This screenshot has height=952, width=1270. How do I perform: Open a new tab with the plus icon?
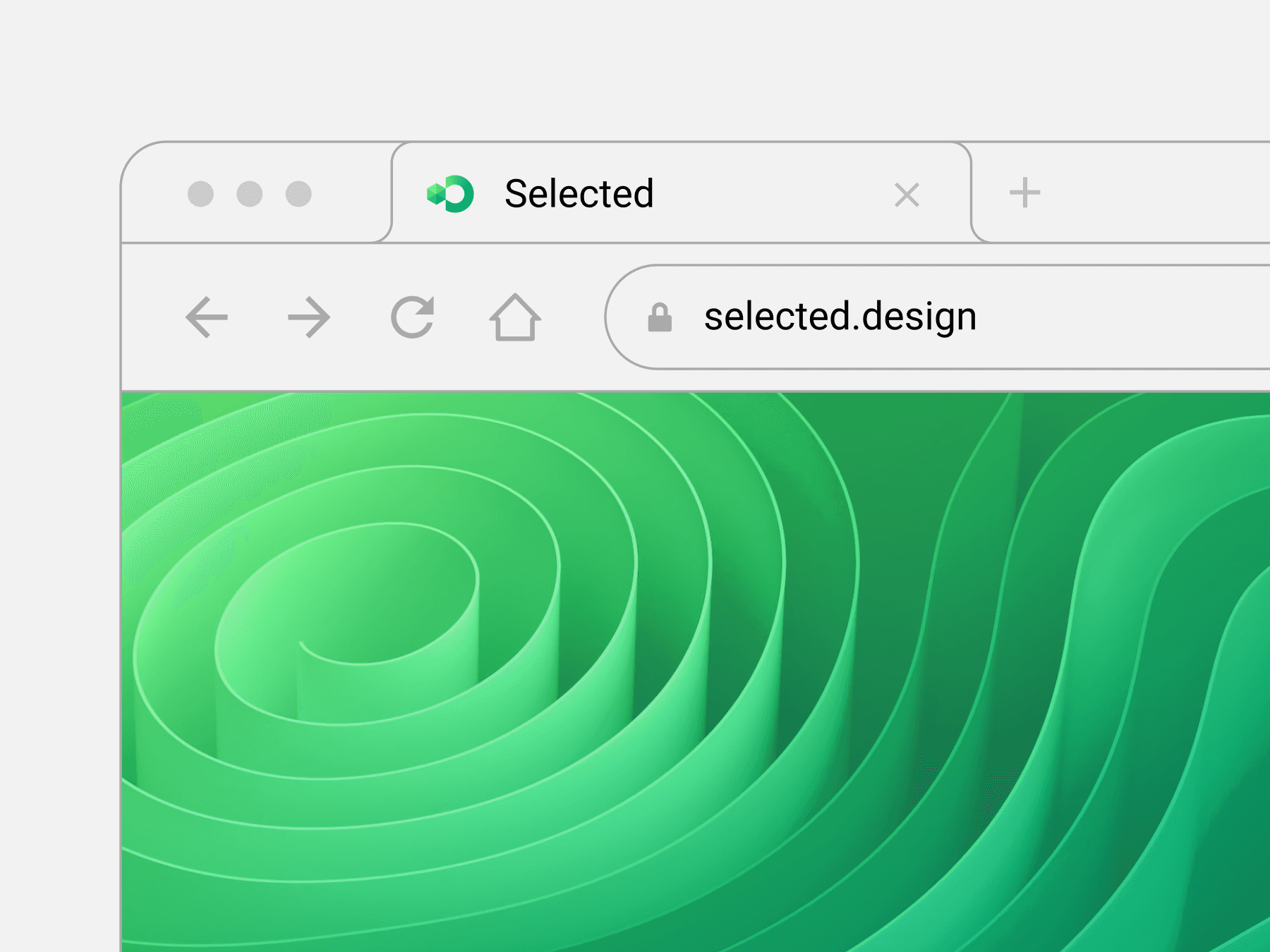coord(1024,193)
